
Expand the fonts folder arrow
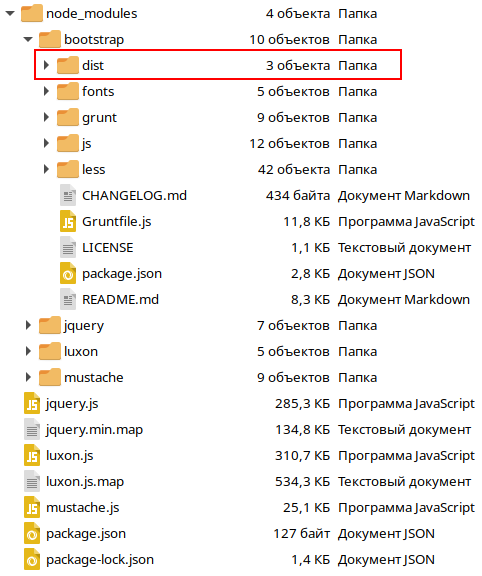coord(46,91)
